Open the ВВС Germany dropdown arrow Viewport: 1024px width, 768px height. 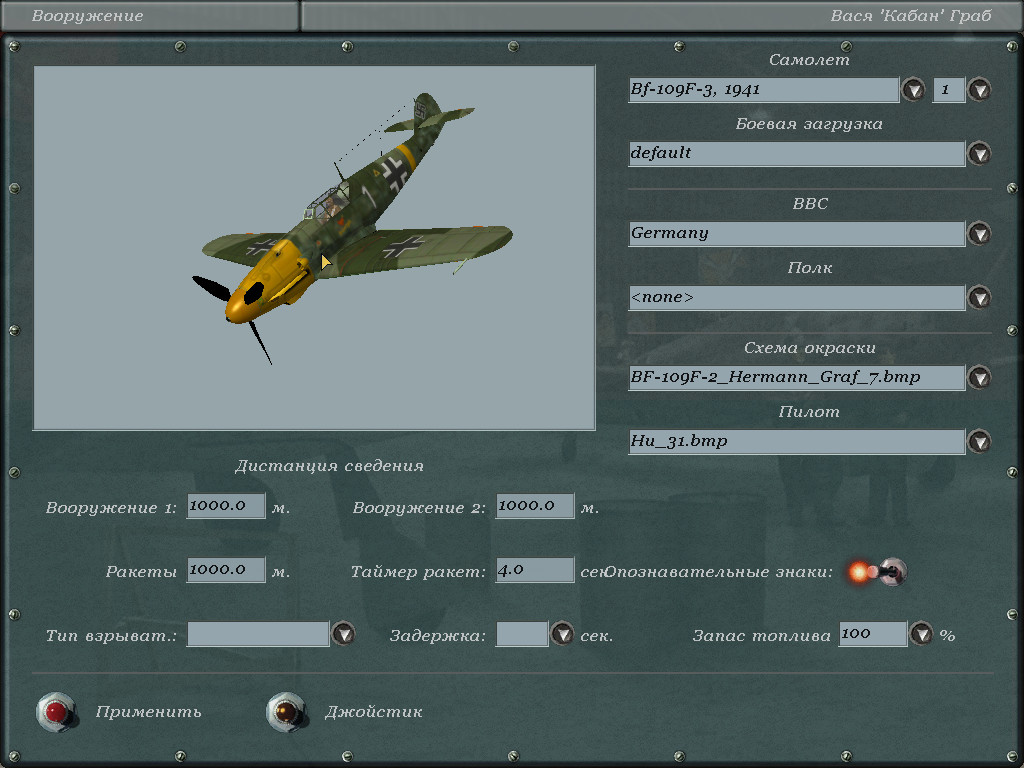coord(979,234)
